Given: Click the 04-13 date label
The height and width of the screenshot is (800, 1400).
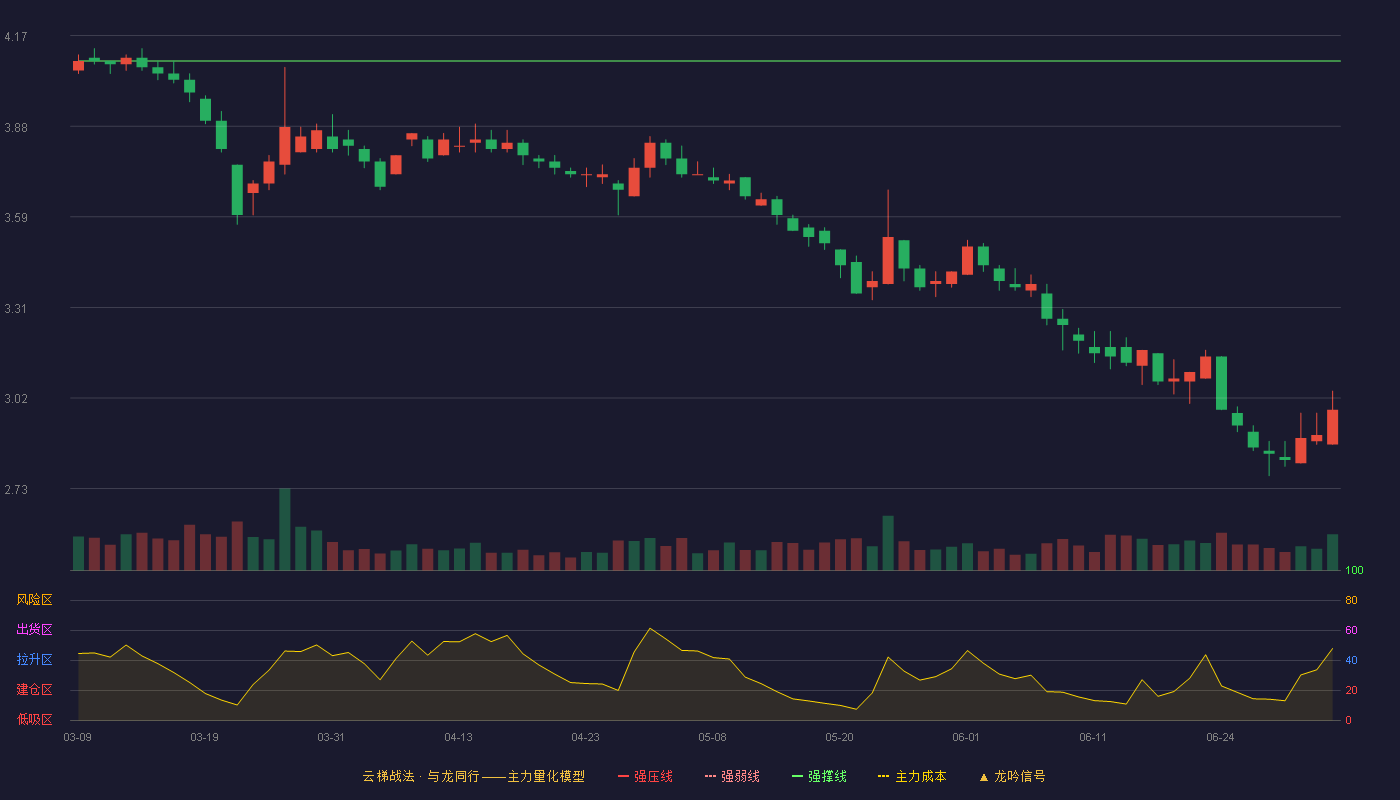Looking at the screenshot, I should click(x=458, y=737).
